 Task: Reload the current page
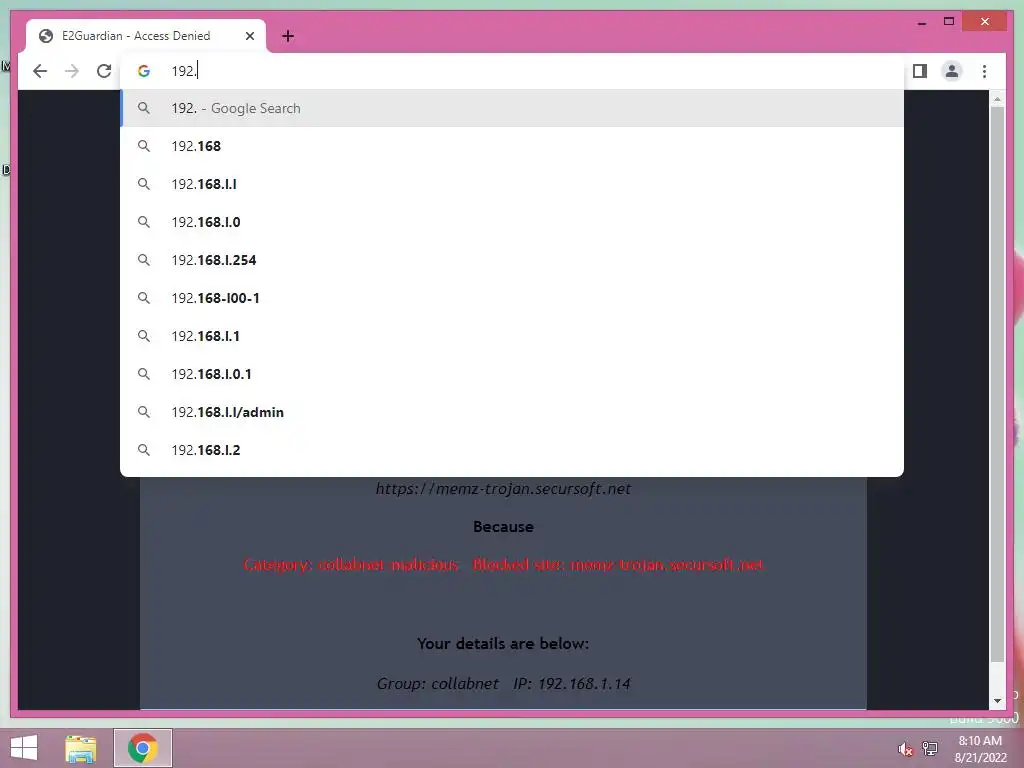(104, 71)
